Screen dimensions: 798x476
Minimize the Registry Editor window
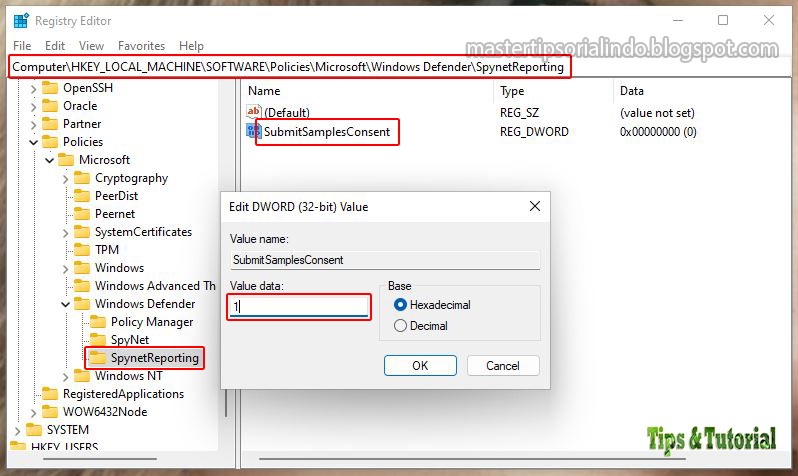coord(678,20)
